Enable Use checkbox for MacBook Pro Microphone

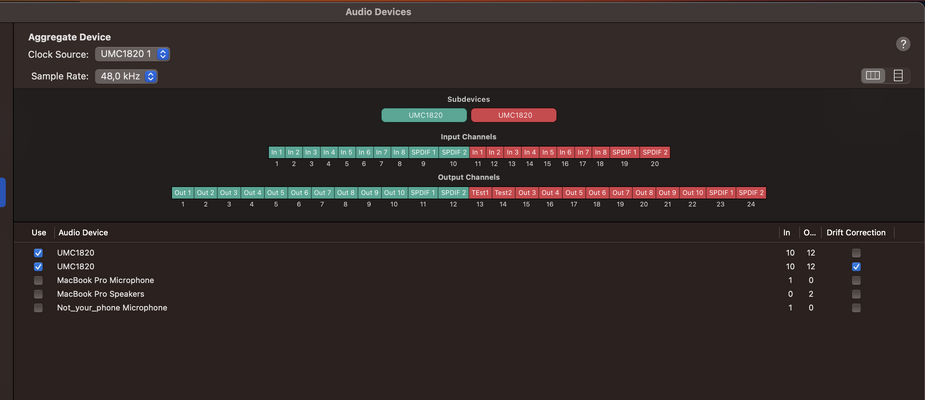38,280
